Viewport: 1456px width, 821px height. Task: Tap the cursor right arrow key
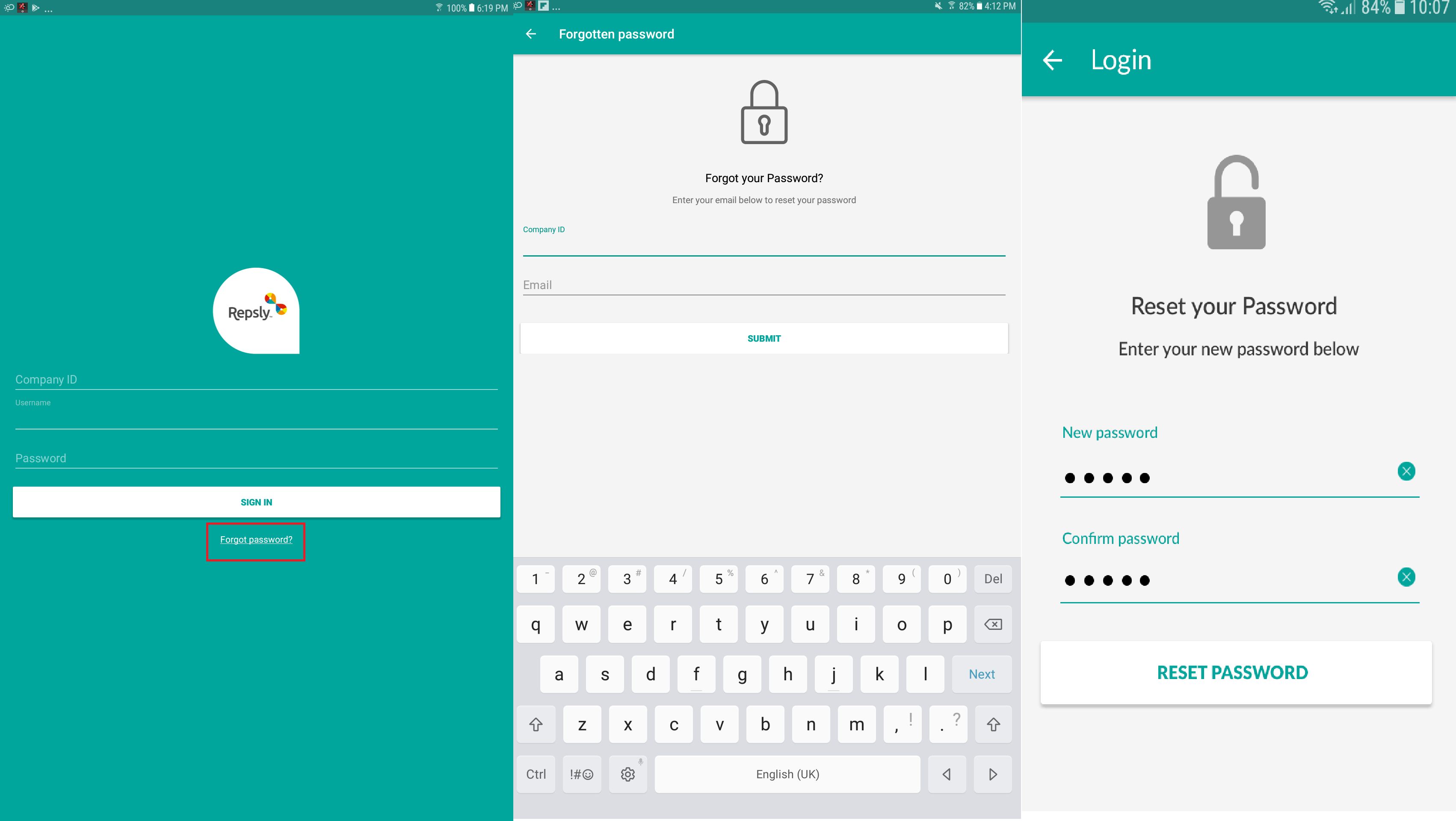993,774
